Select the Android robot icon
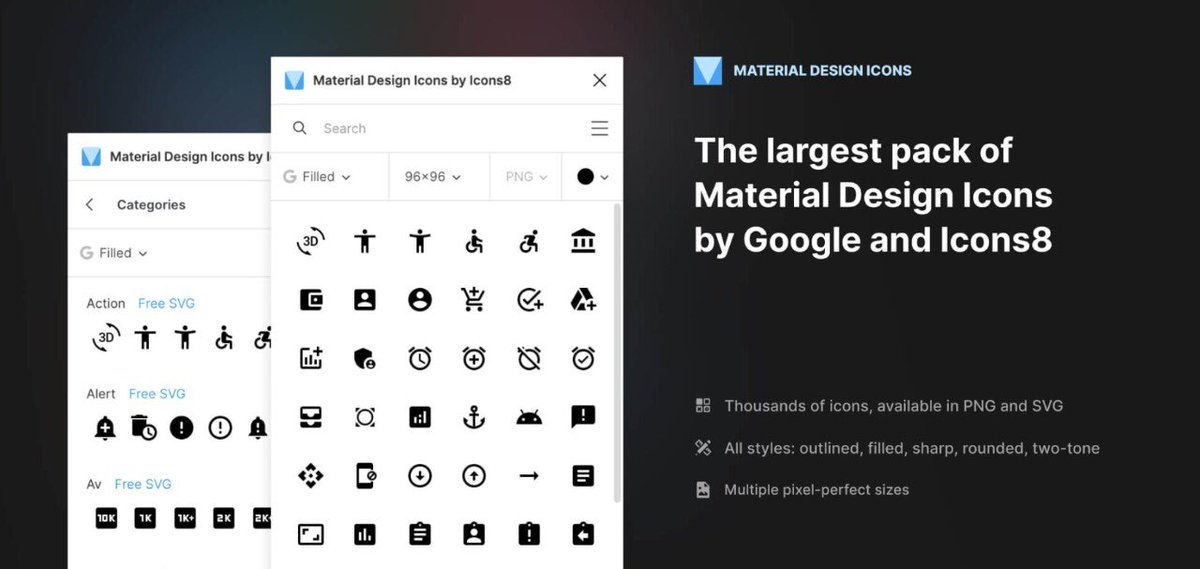This screenshot has width=1200, height=569. [x=529, y=417]
